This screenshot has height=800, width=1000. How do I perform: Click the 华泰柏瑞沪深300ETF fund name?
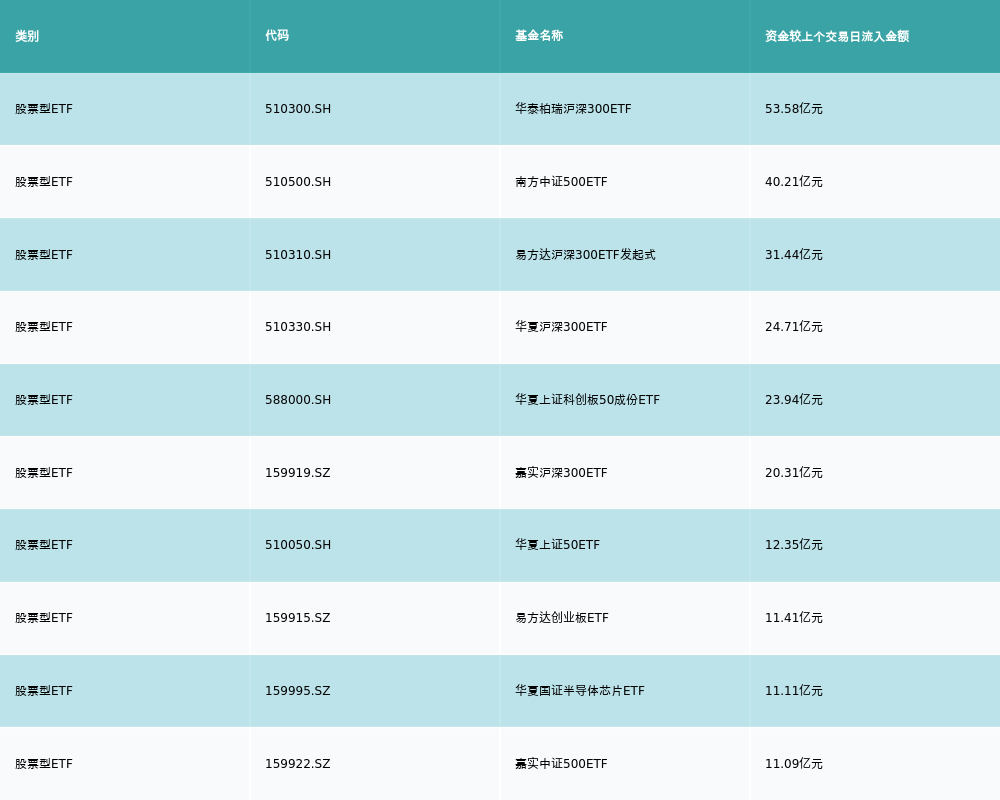pyautogui.click(x=573, y=109)
